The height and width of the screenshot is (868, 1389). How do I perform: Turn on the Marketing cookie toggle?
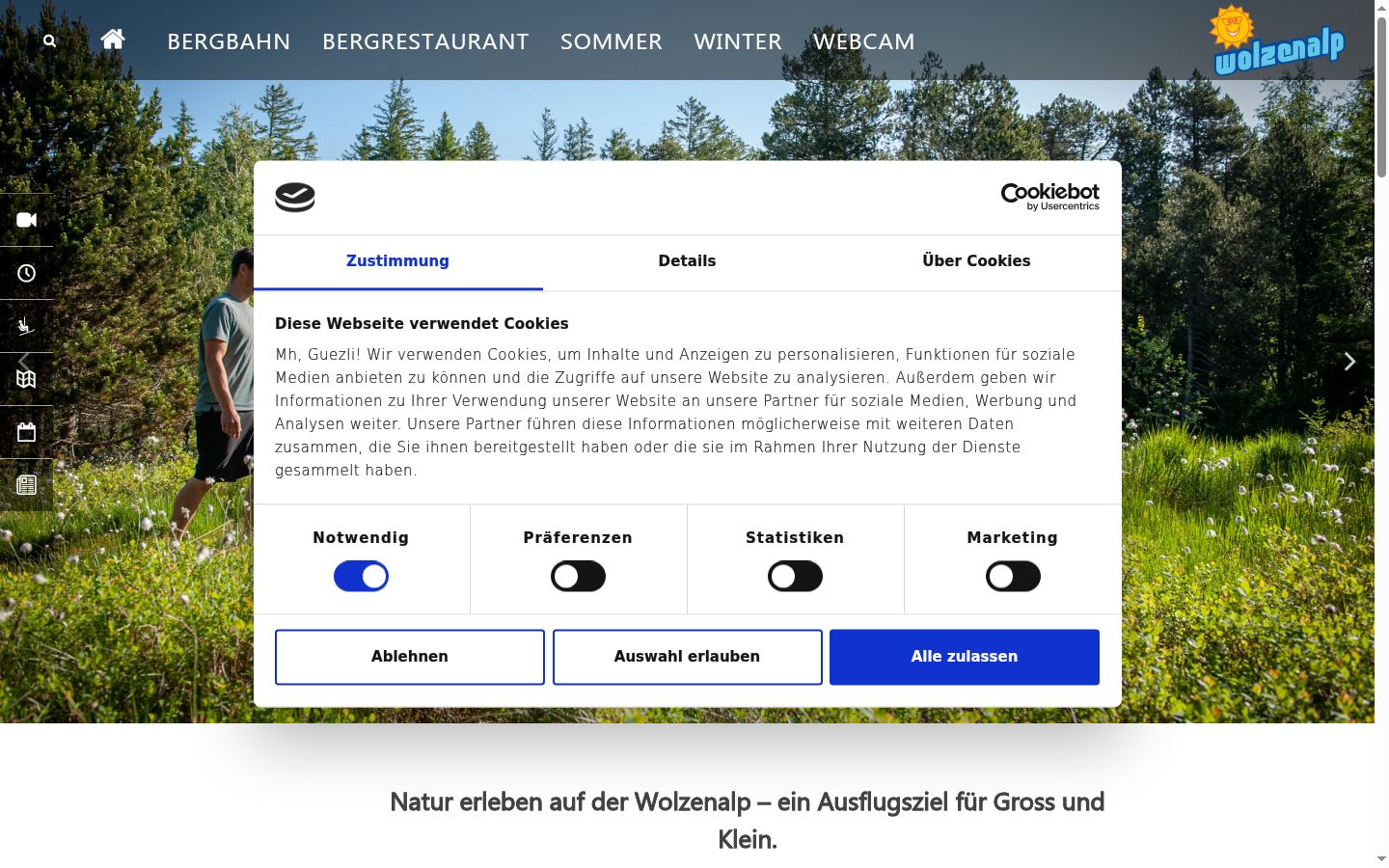click(1013, 577)
